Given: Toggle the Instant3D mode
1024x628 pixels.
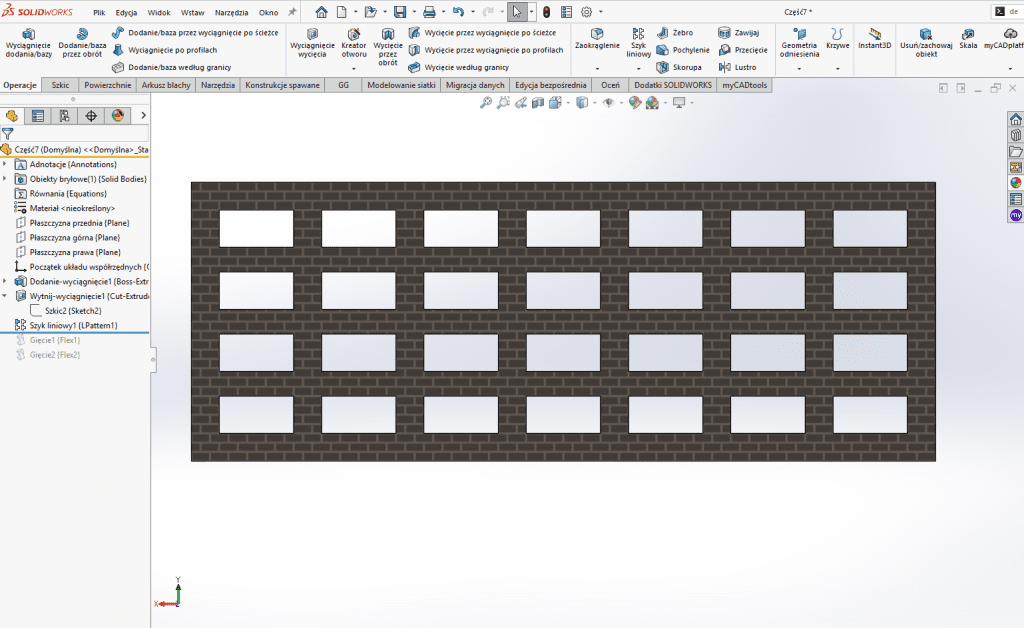Looking at the screenshot, I should click(874, 39).
